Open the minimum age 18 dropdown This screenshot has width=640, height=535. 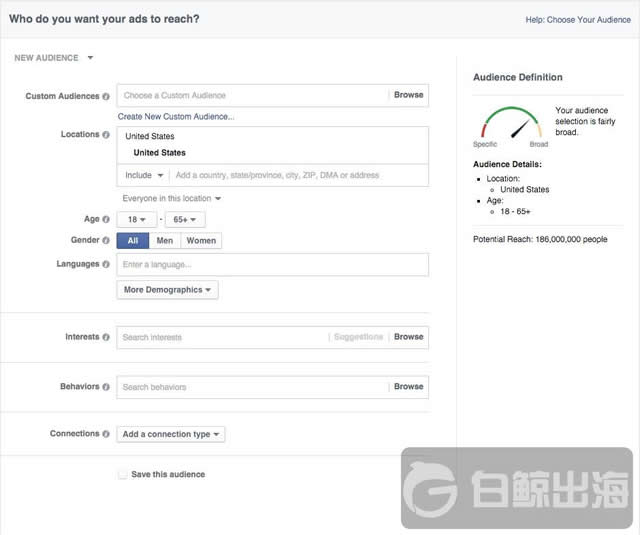tap(135, 220)
